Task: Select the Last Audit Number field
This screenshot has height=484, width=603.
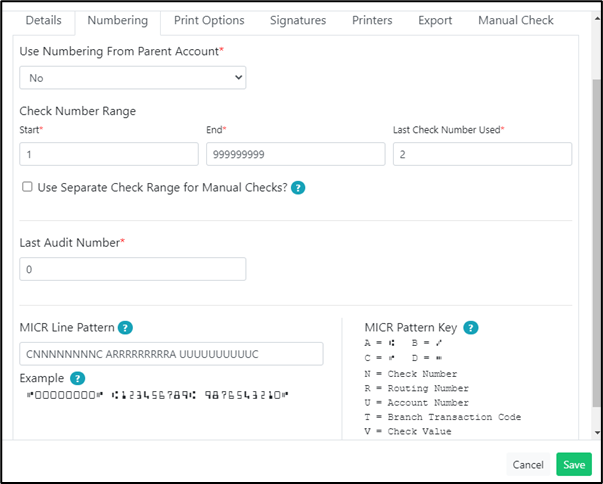Action: 133,269
